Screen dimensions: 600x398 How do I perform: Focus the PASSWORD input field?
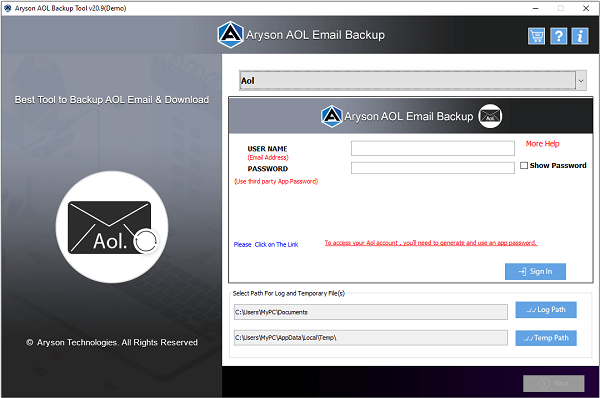coord(433,168)
